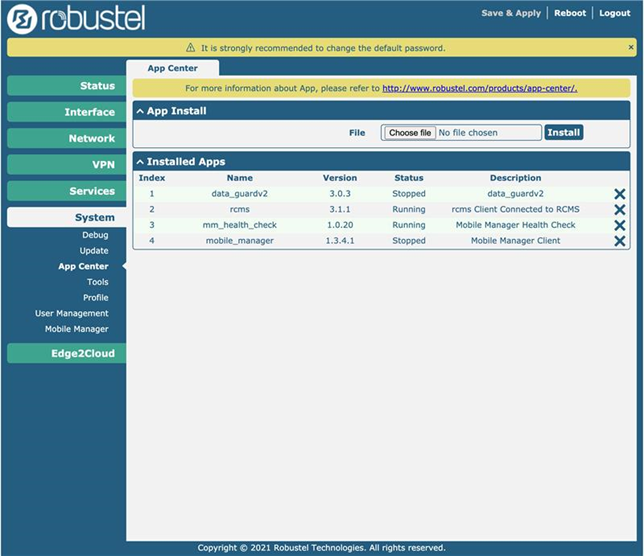This screenshot has height=556, width=644.
Task: Open the VPN menu
Action: click(x=67, y=164)
